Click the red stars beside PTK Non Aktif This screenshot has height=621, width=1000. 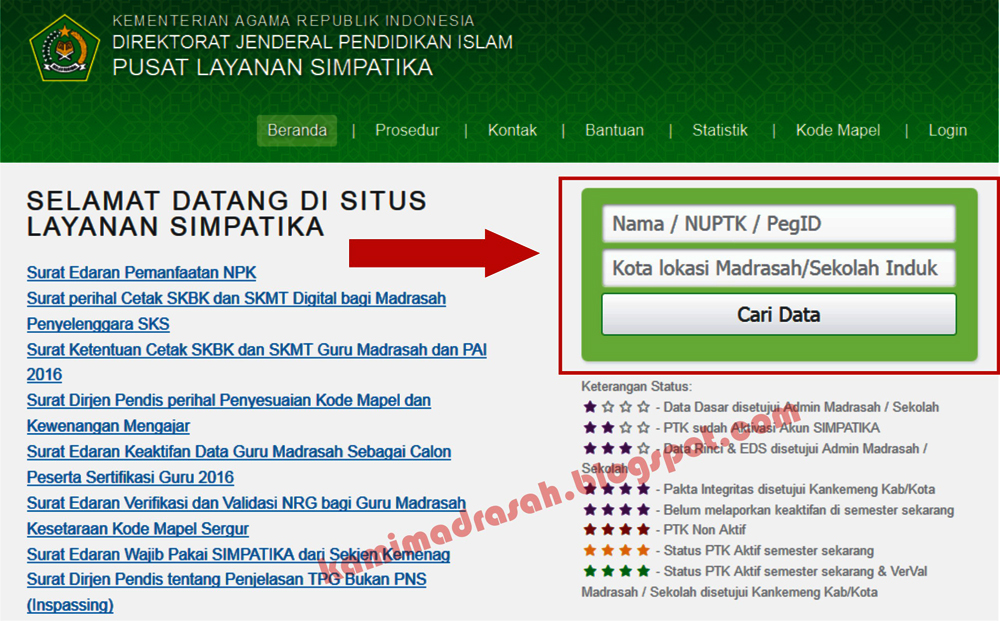coord(617,529)
